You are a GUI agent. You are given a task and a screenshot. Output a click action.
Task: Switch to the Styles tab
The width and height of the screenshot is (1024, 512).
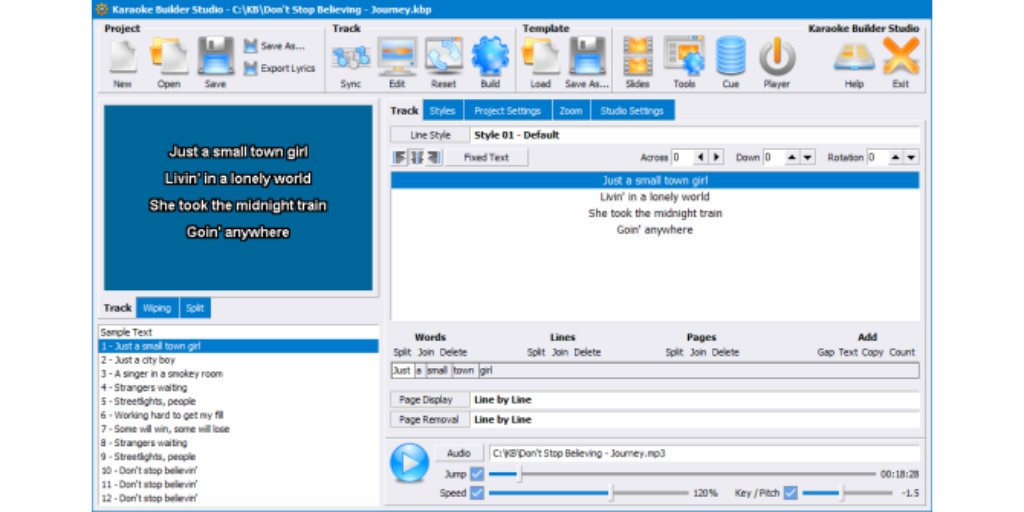click(x=443, y=110)
